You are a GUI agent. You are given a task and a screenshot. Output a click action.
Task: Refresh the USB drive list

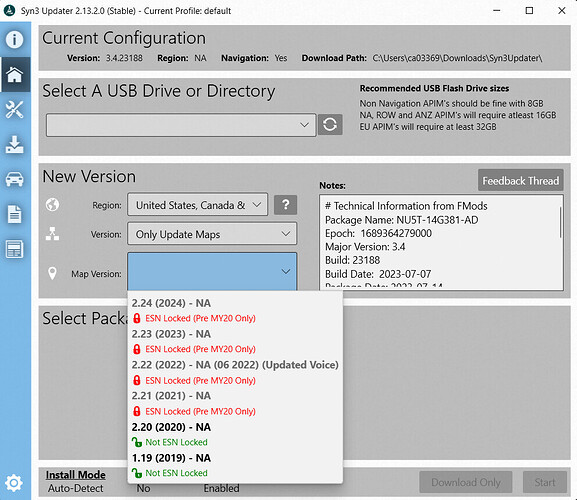tap(330, 124)
